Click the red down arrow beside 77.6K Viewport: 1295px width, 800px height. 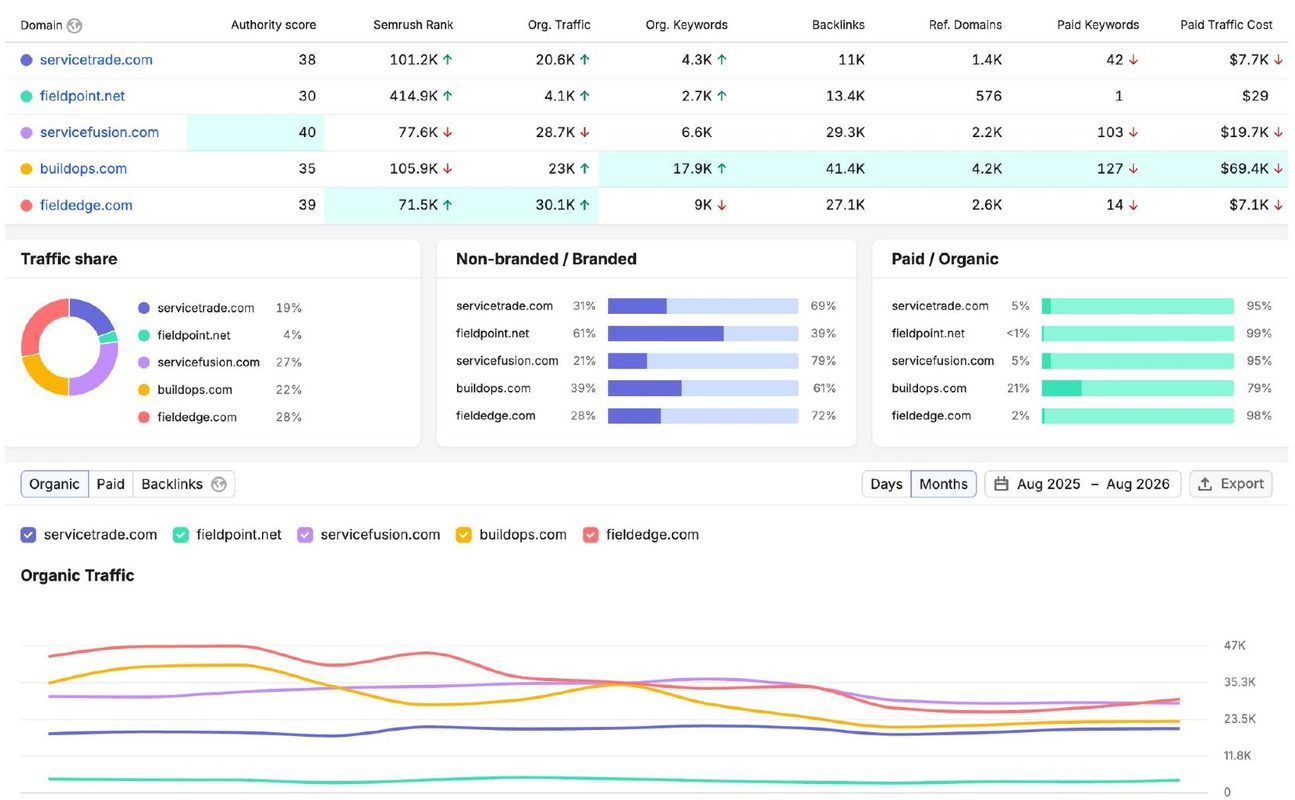(x=447, y=132)
